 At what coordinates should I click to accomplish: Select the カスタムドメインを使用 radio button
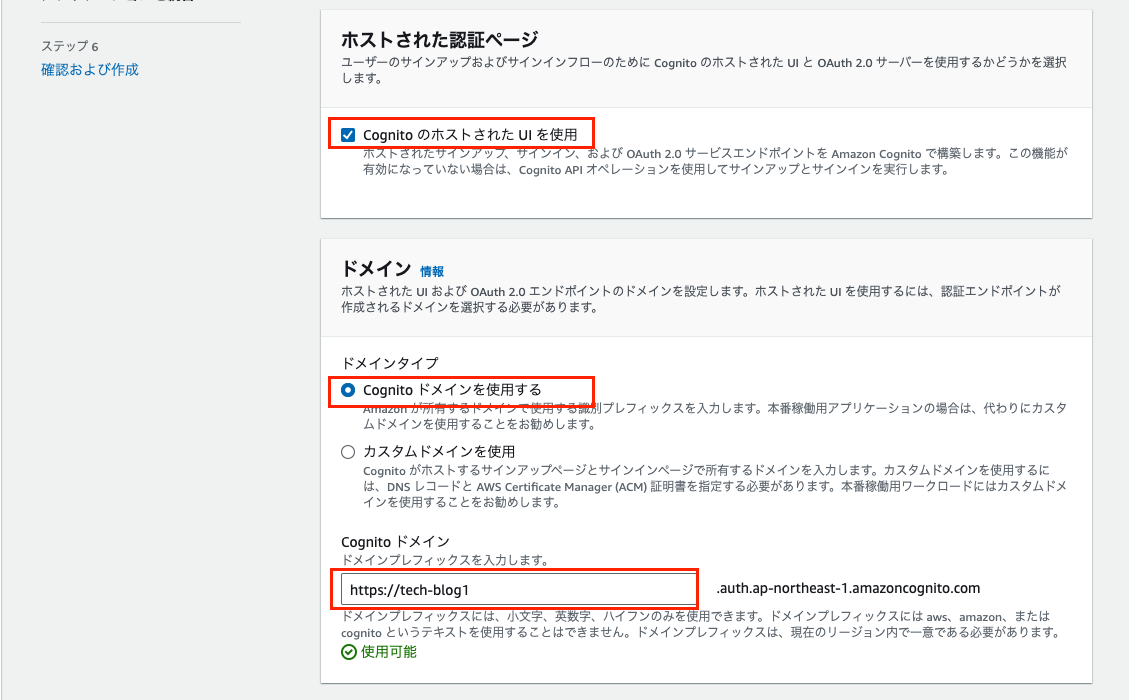pos(347,451)
